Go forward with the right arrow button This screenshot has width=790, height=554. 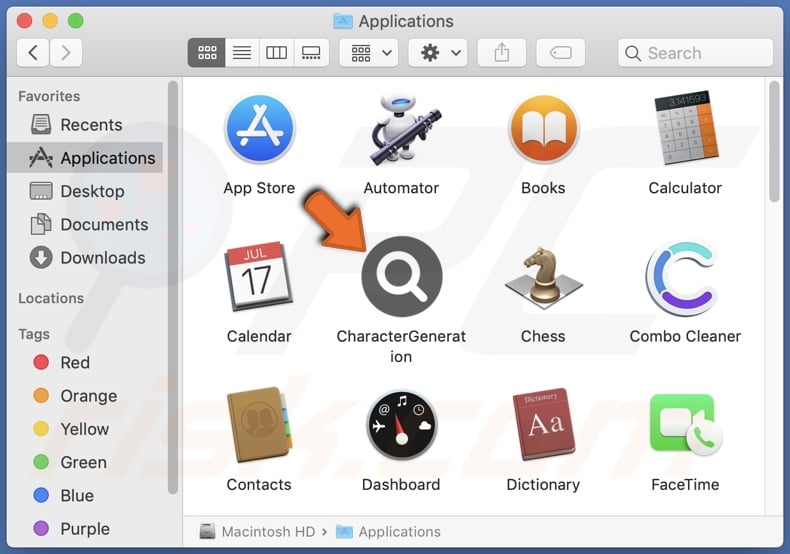(x=65, y=52)
